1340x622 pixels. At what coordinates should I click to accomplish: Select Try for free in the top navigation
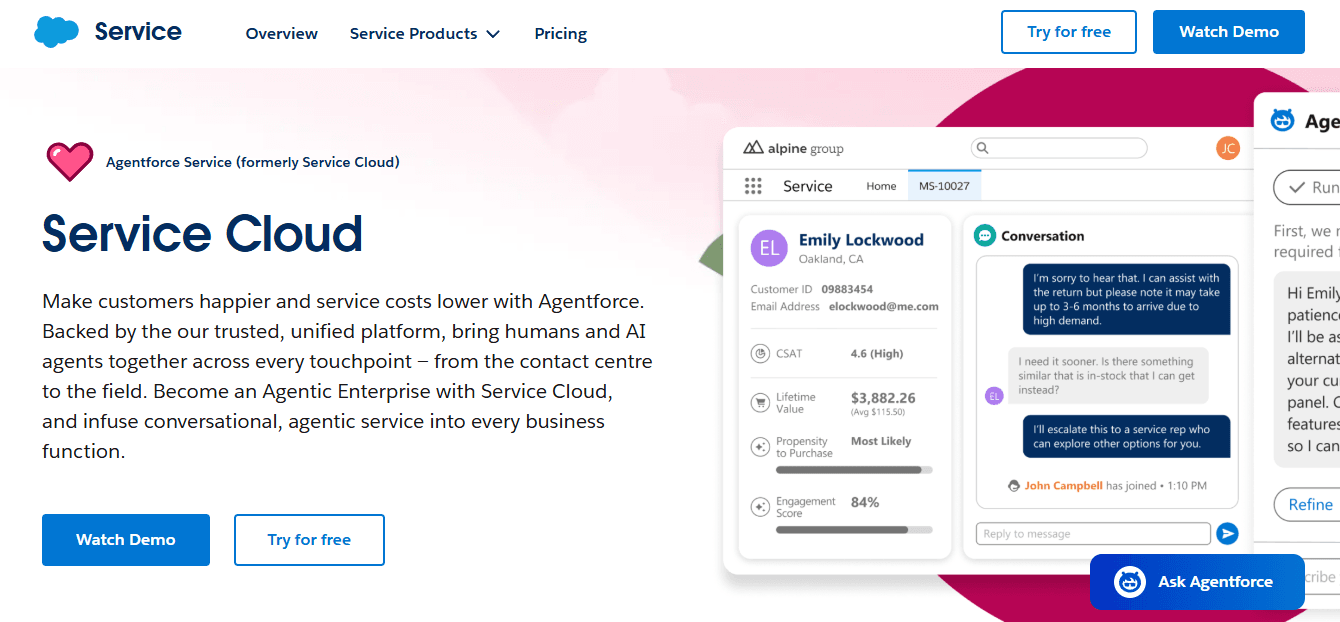coord(1068,31)
